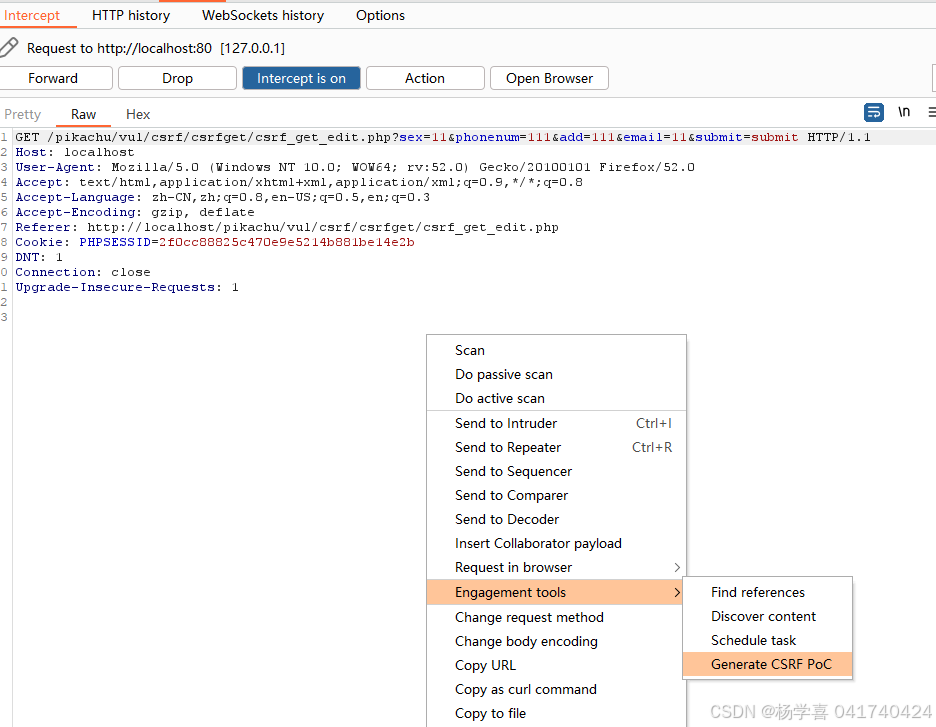Click the Host: localhost header line
This screenshot has width=936, height=727.
[x=75, y=152]
